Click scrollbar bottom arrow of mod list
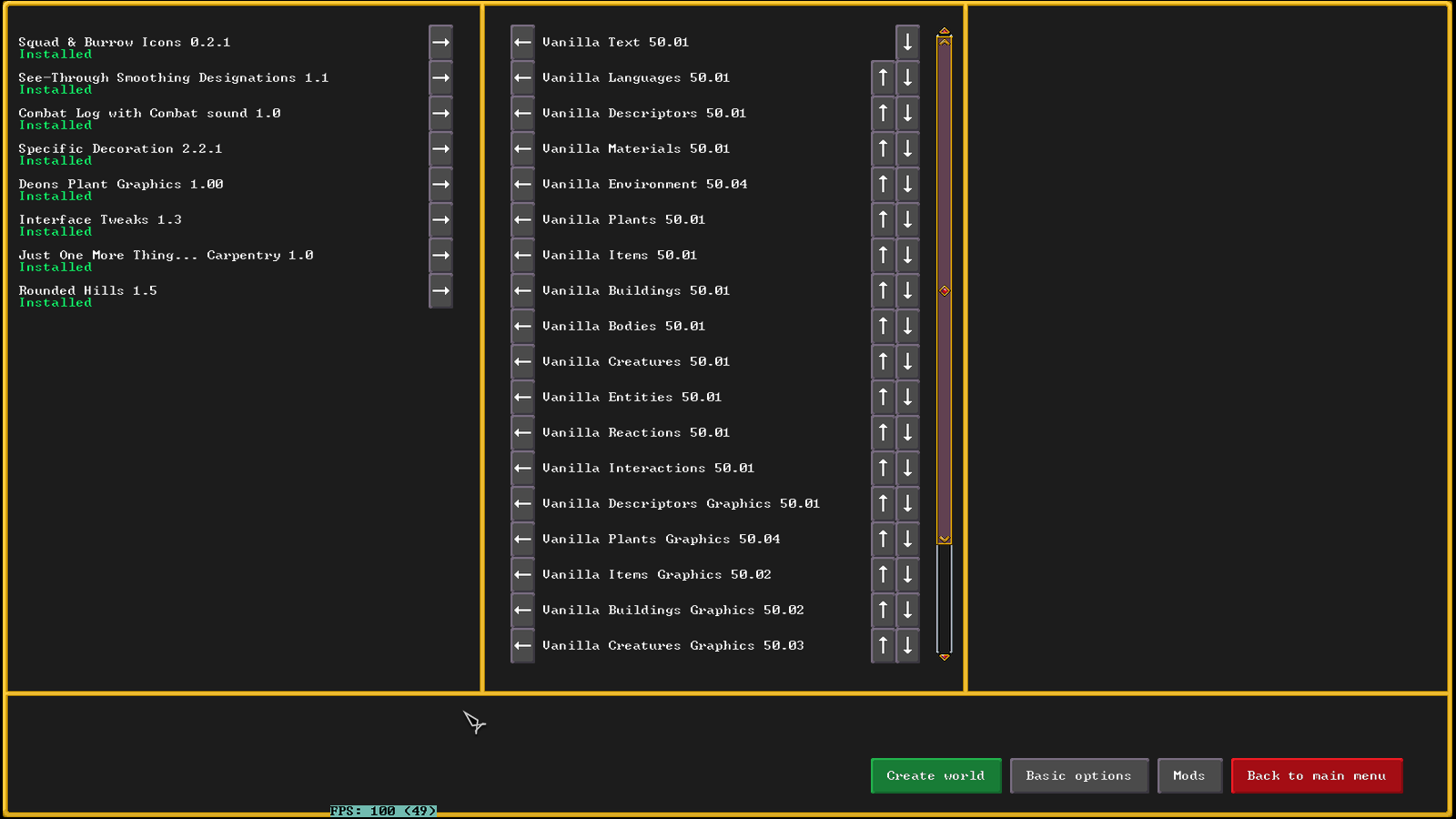 [945, 656]
